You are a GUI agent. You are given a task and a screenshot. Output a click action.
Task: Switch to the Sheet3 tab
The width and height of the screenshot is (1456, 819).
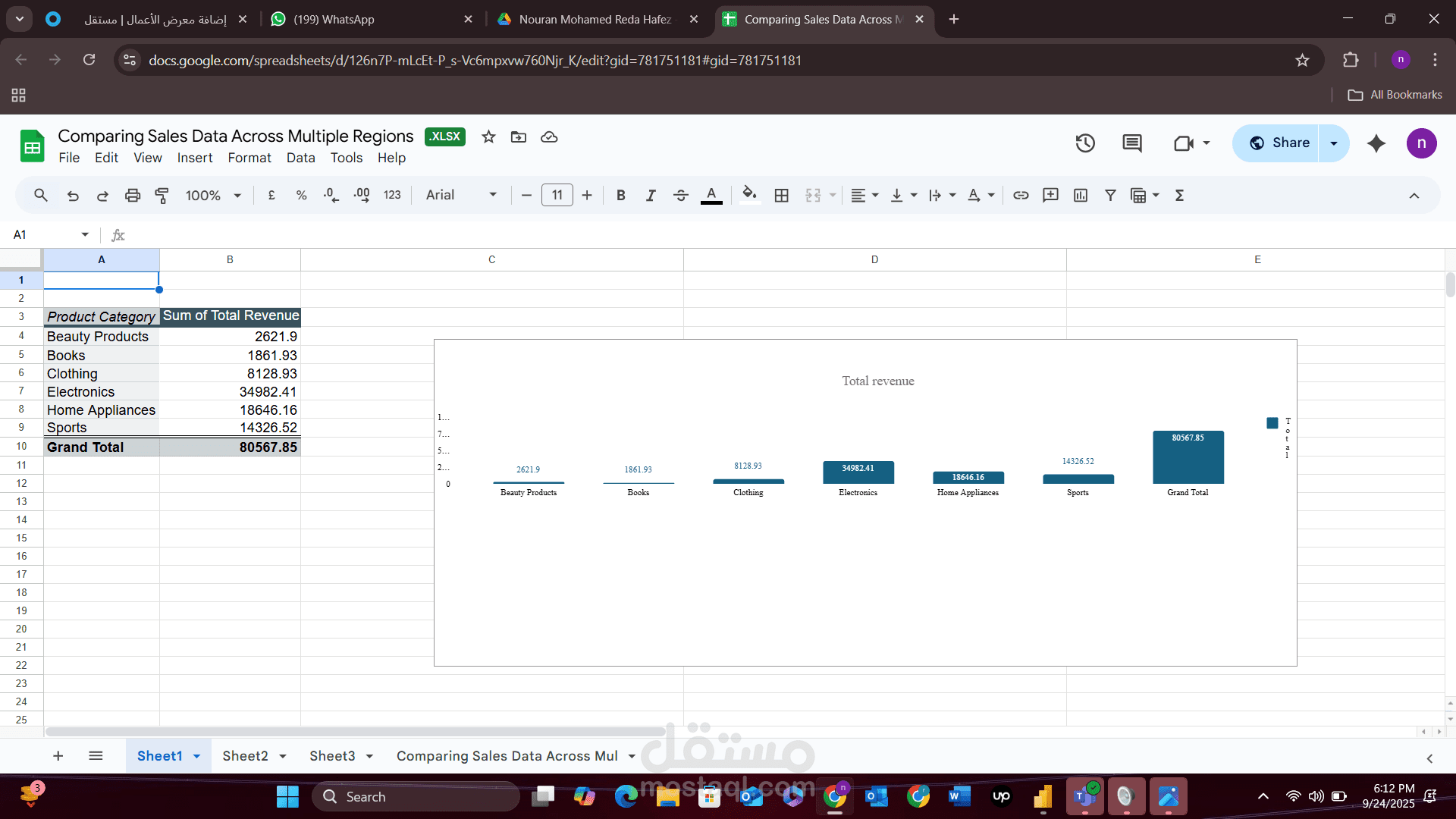point(332,756)
